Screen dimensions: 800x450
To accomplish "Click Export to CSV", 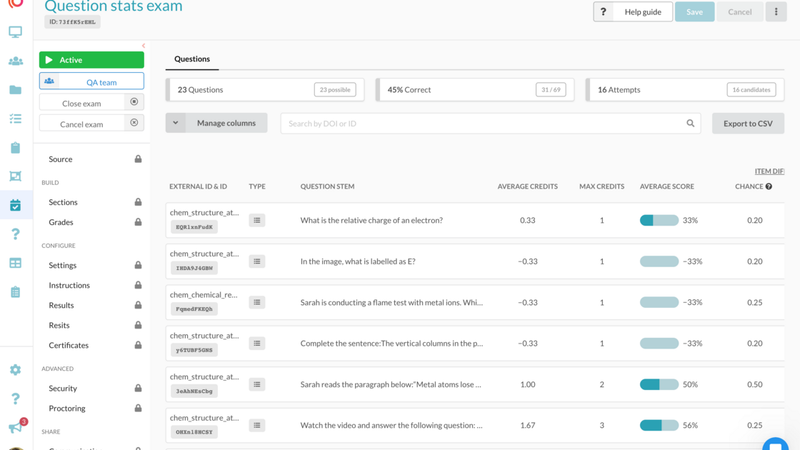I will pyautogui.click(x=748, y=123).
